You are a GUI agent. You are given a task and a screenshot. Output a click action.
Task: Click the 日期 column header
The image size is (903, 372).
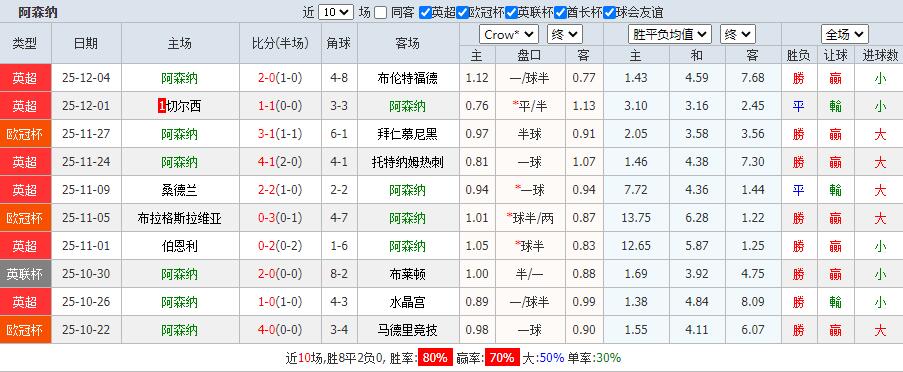coord(86,43)
